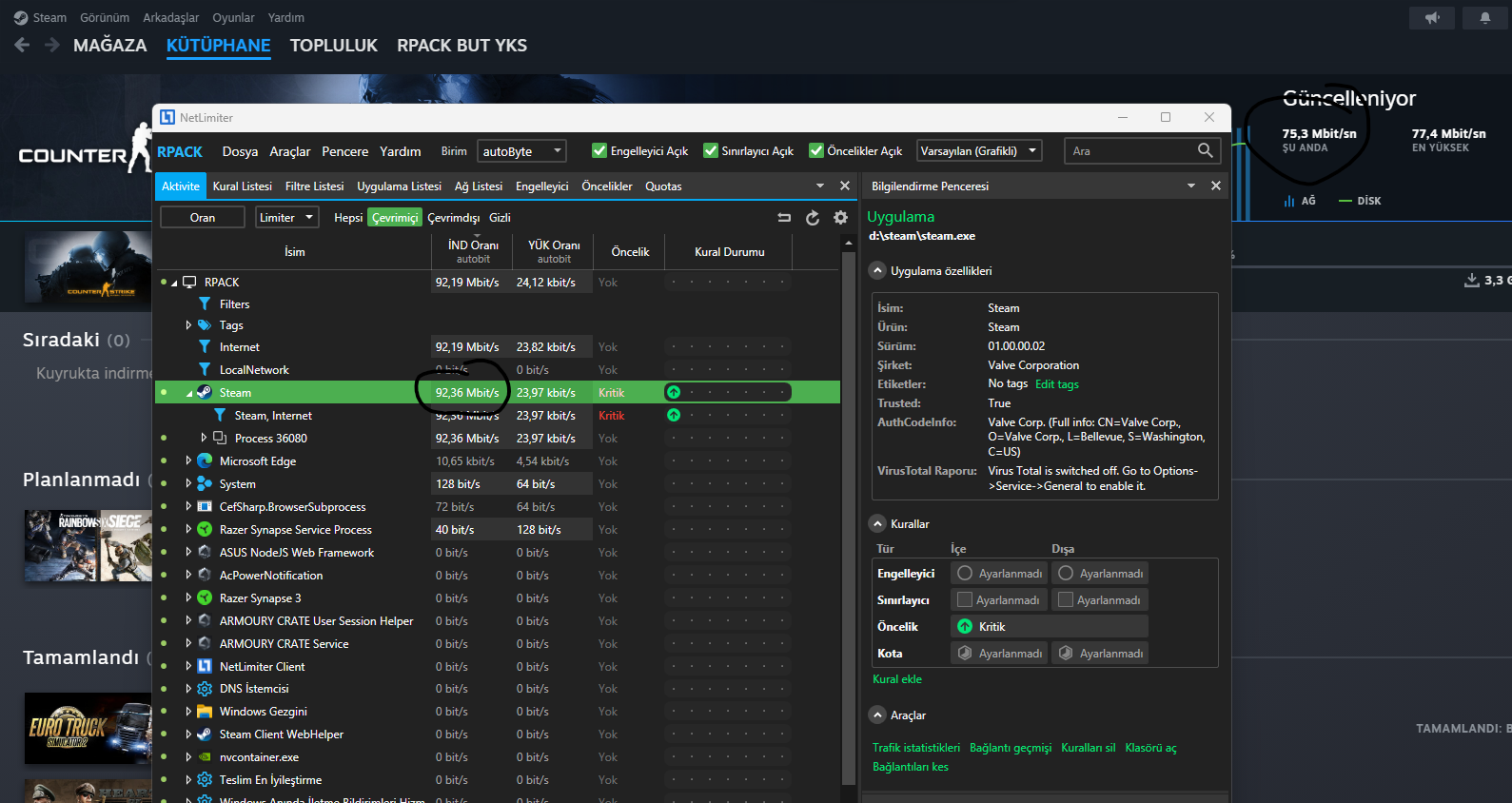1512x803 pixels.
Task: Click the tag icon next to Tags
Action: 205,325
